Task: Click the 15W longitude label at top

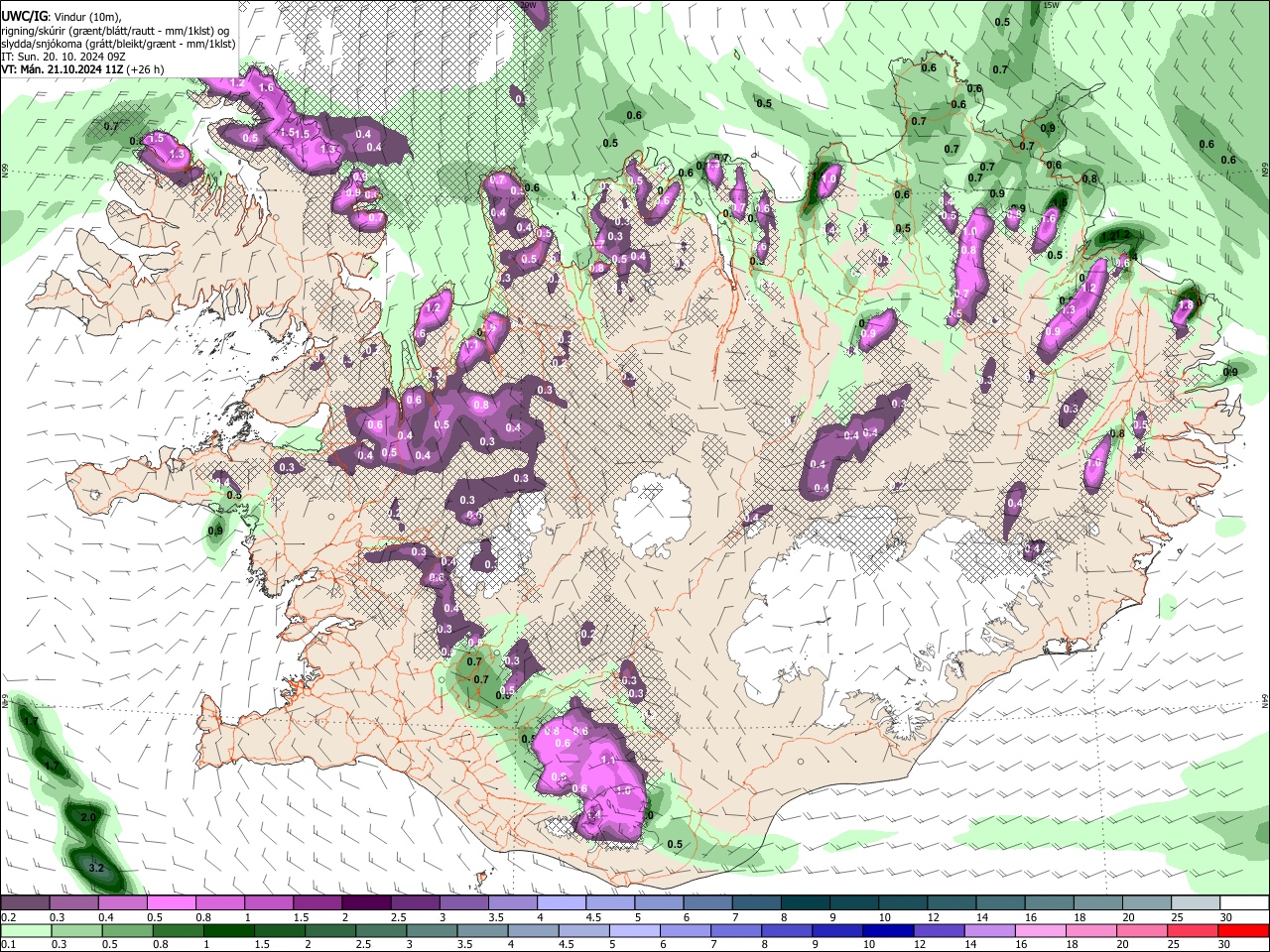Action: [x=1053, y=5]
